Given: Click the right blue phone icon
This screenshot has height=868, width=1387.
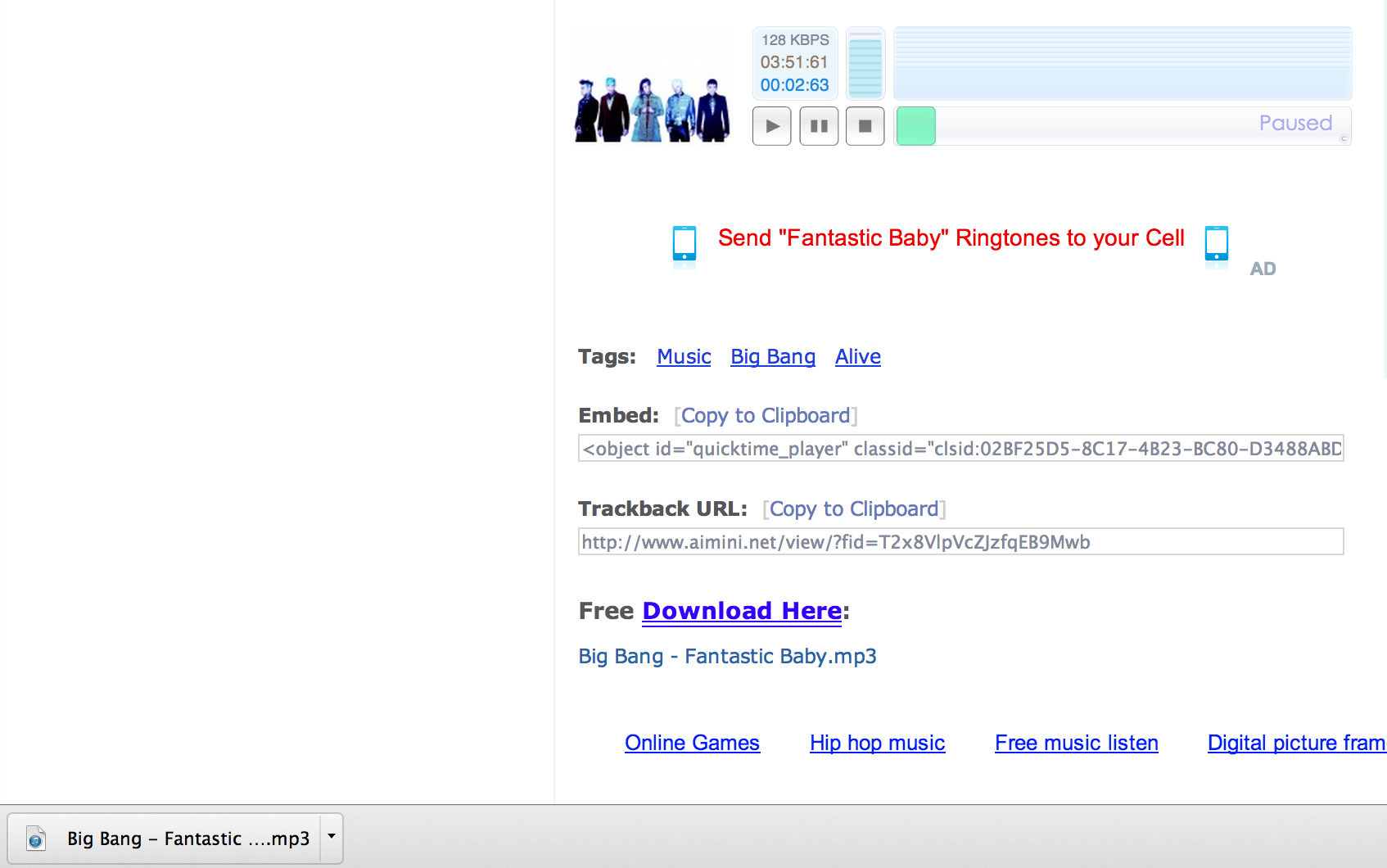Looking at the screenshot, I should tap(1216, 244).
